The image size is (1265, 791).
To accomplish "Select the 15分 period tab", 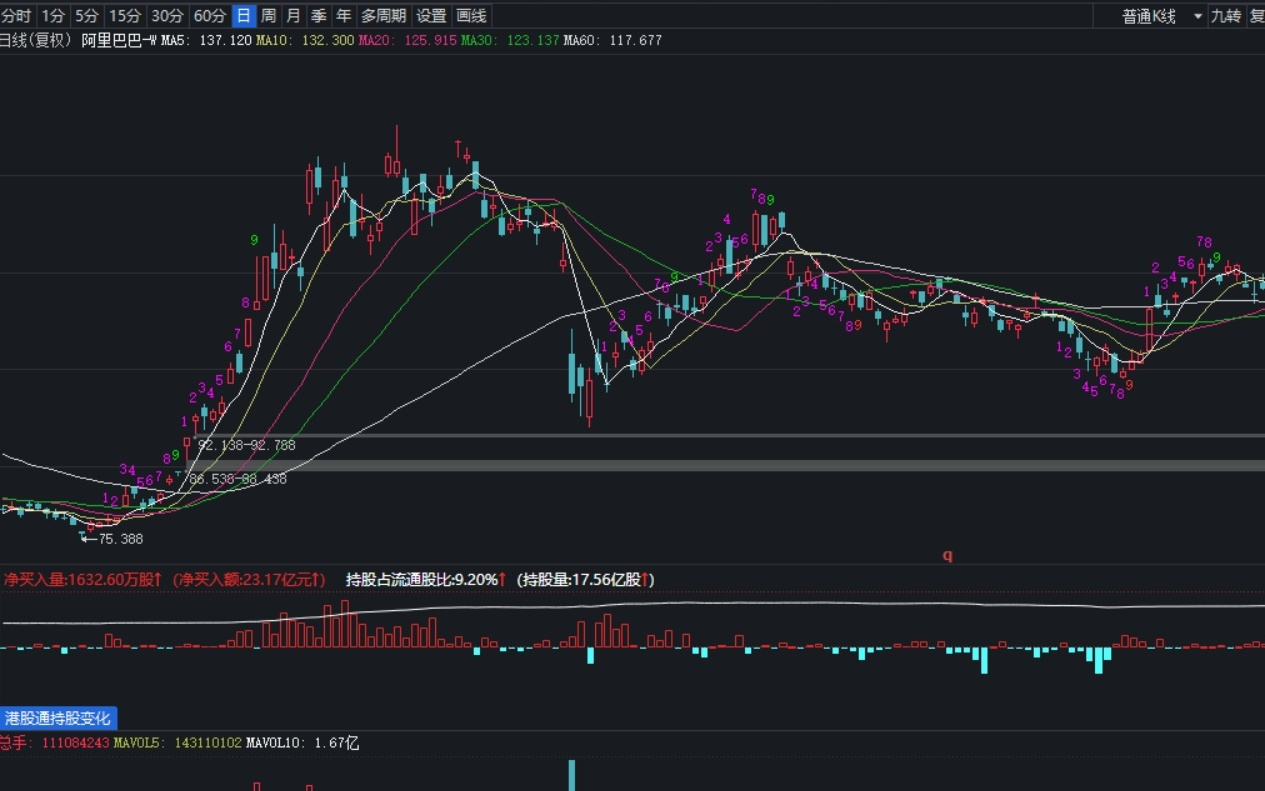I will (125, 16).
